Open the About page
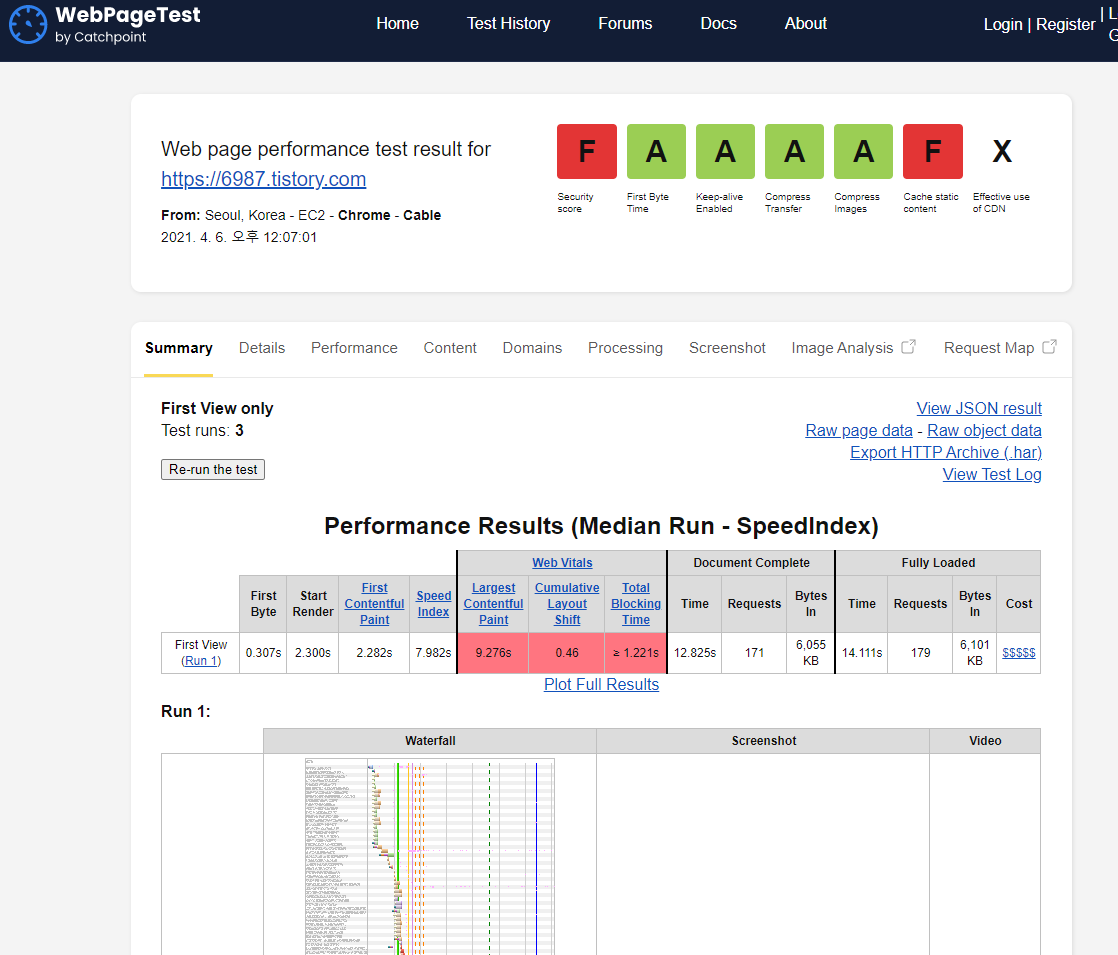 click(x=806, y=24)
